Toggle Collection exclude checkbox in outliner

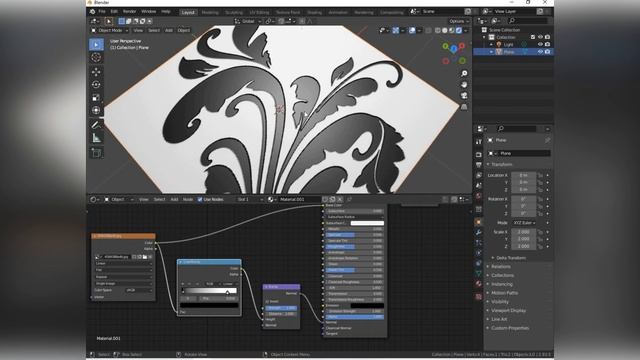pyautogui.click(x=533, y=37)
